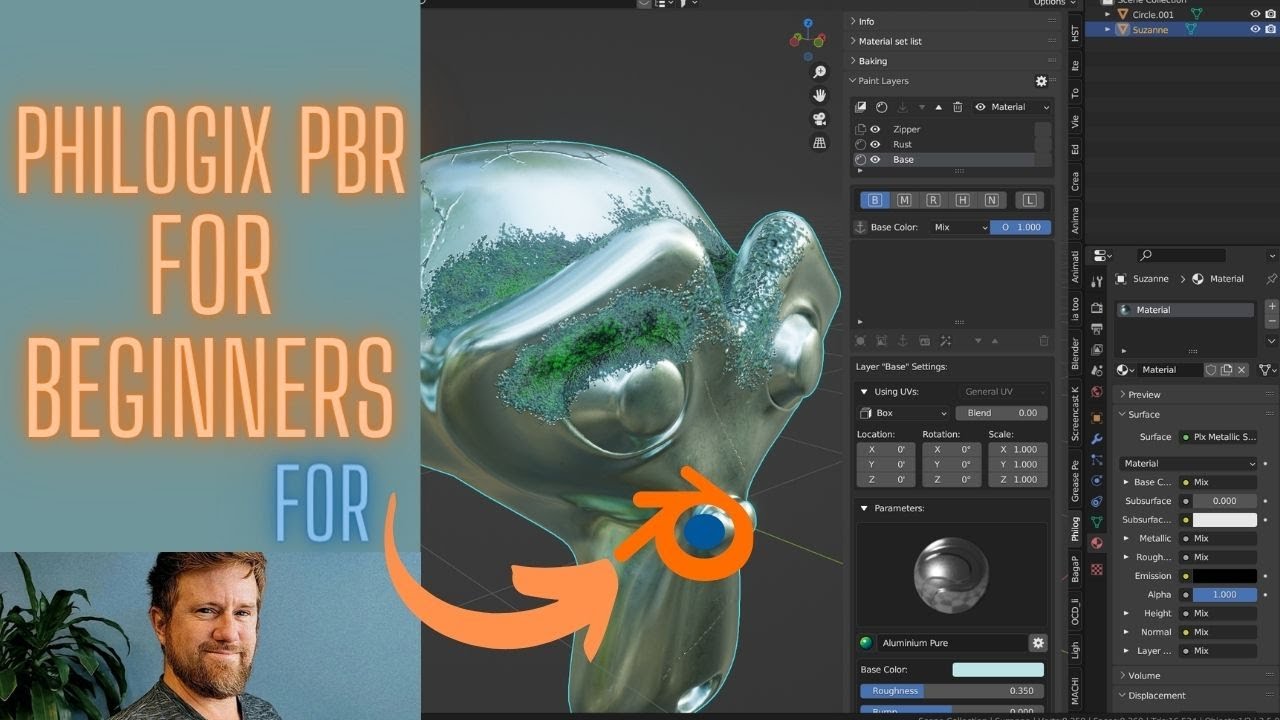Open the Box projection dropdown
This screenshot has height=720, width=1280.
tap(904, 413)
